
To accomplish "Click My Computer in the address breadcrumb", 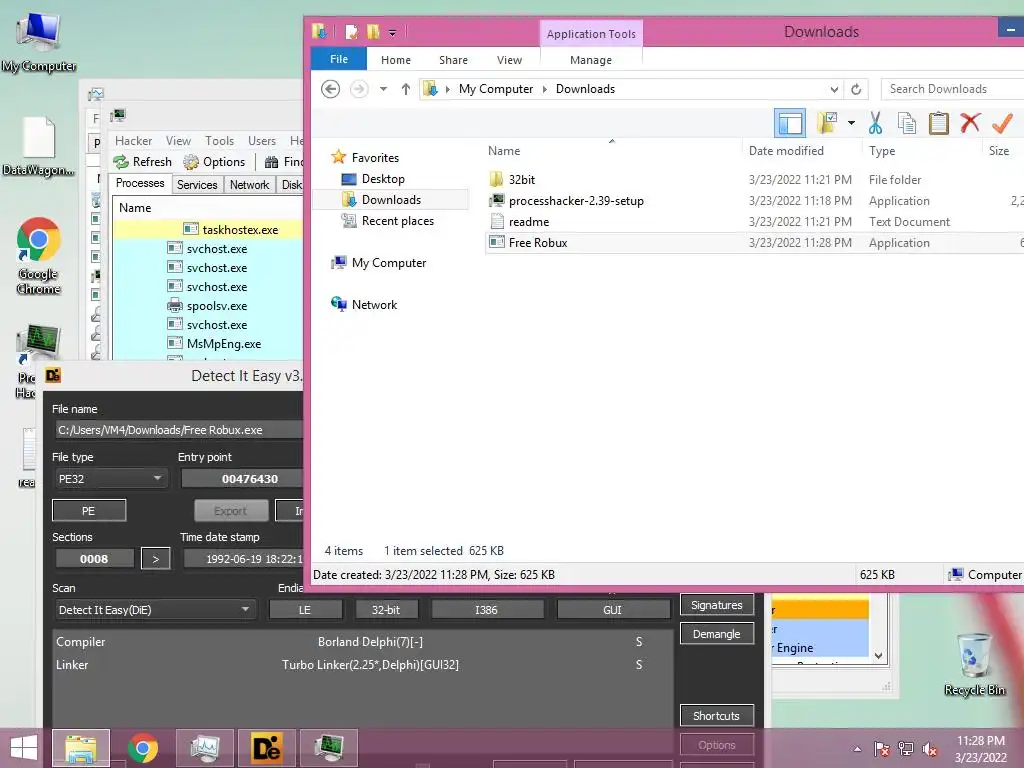I will click(x=496, y=89).
